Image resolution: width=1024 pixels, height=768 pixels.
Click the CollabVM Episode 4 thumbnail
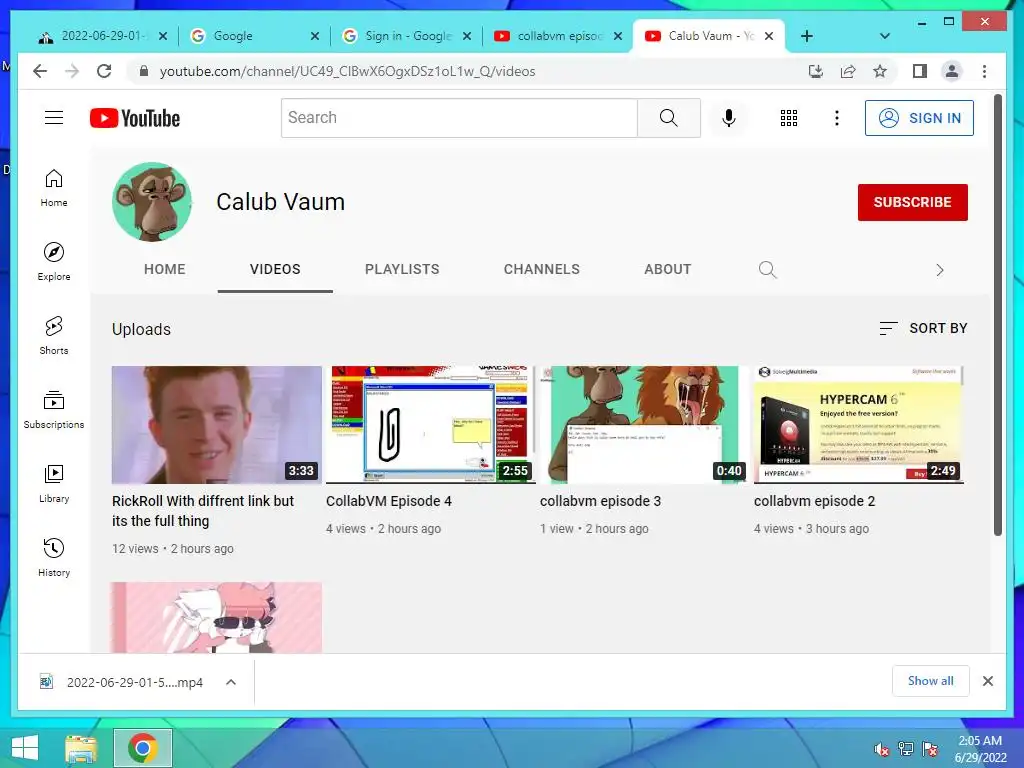coord(430,424)
